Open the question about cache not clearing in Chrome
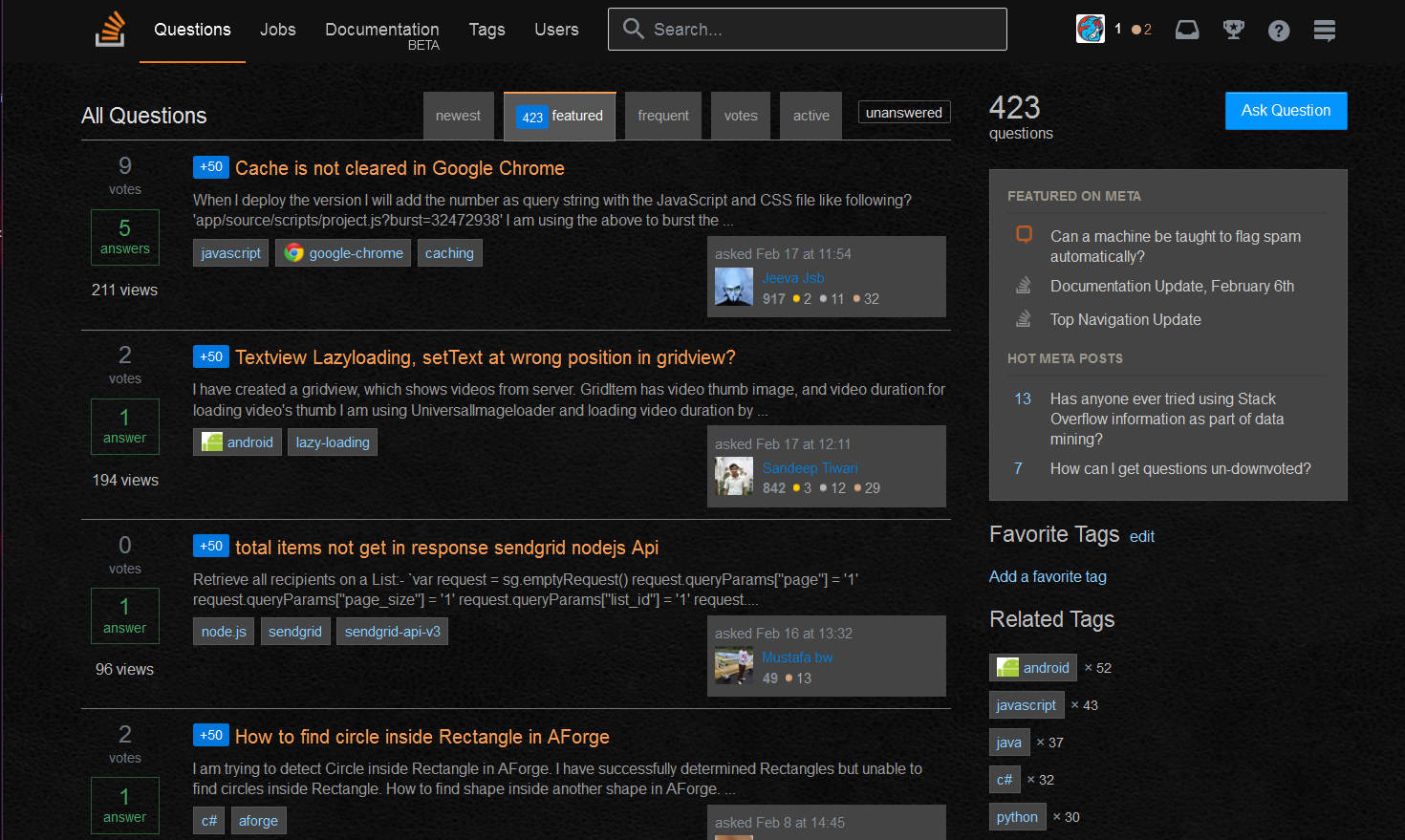This screenshot has height=840, width=1405. [x=400, y=167]
